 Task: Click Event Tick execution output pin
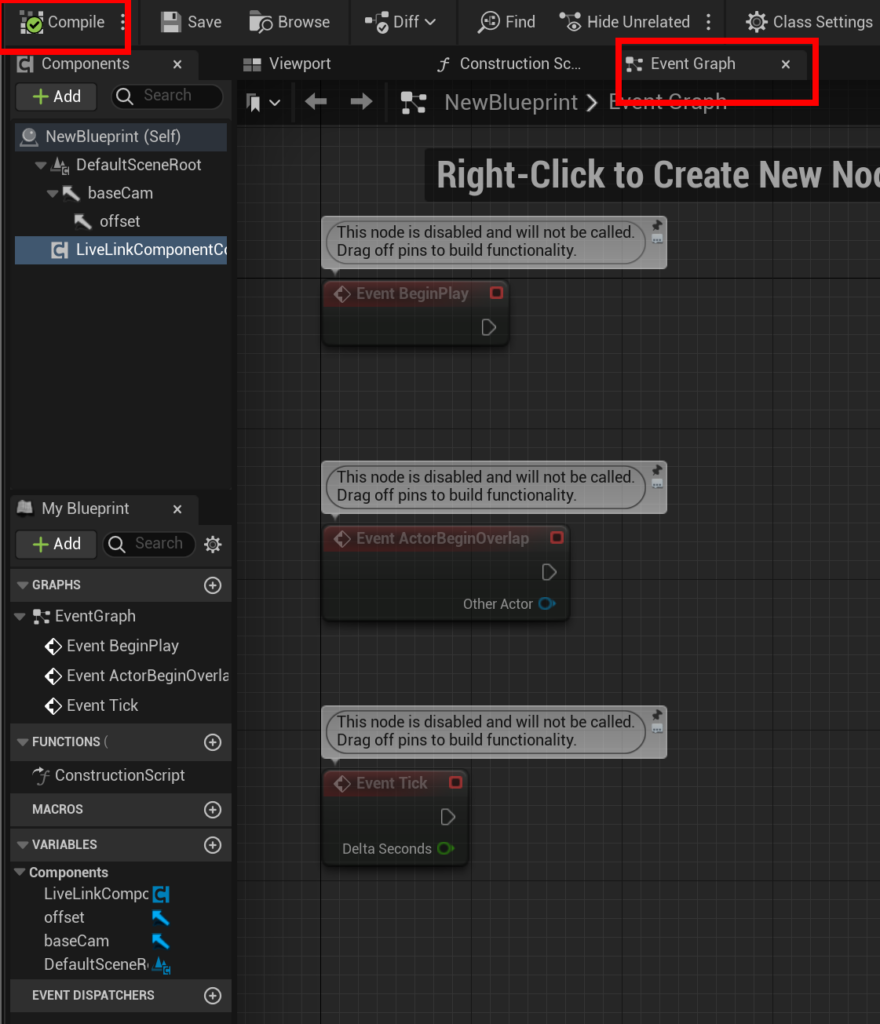coord(447,817)
